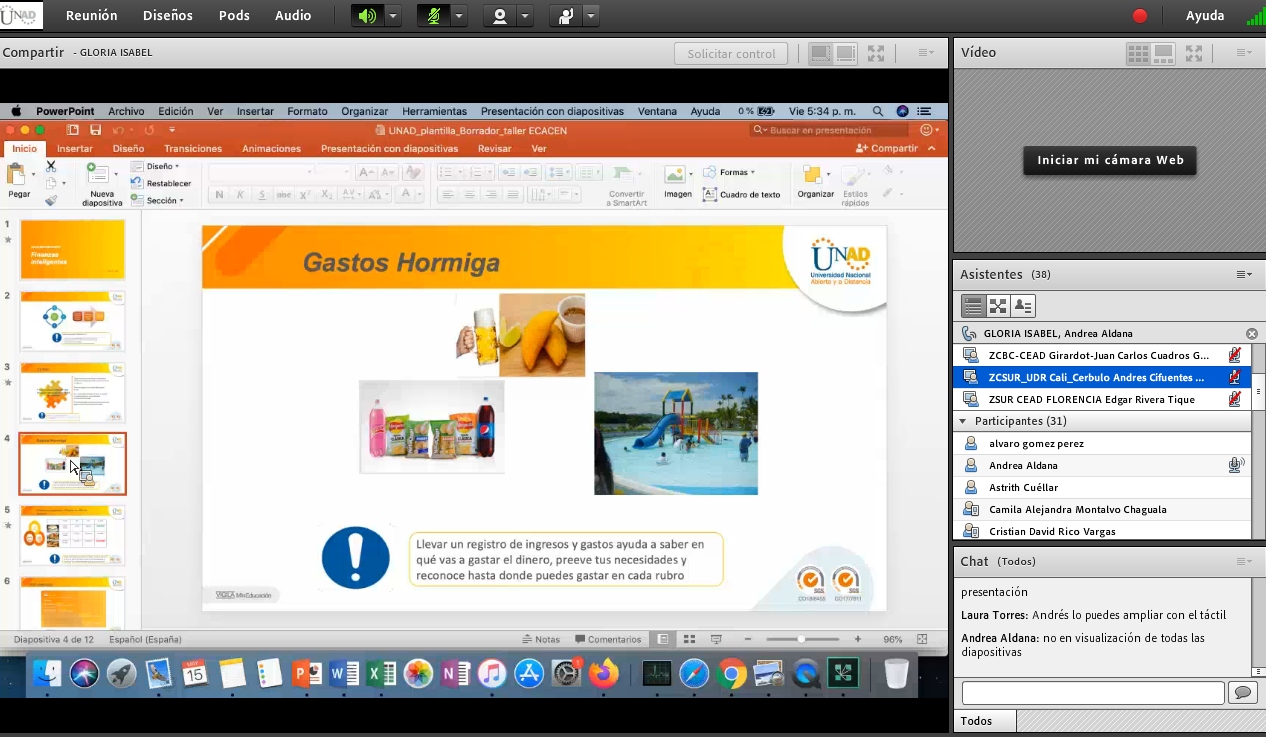Open Firefox from the Dock
1266x737 pixels.
603,674
